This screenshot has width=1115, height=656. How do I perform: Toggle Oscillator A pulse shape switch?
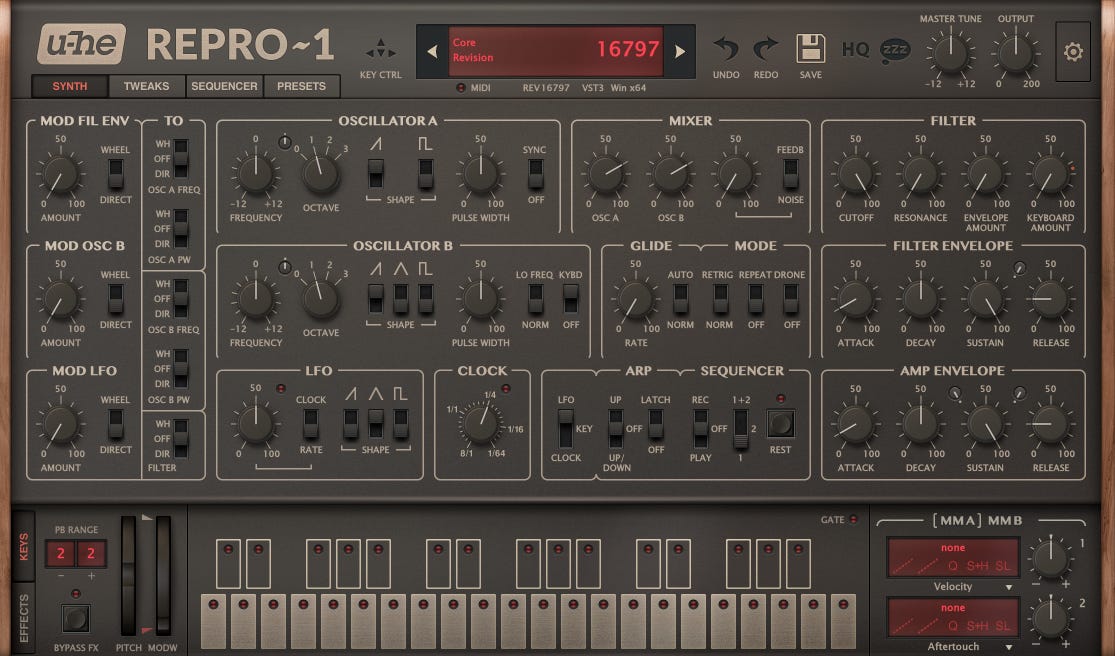(425, 173)
